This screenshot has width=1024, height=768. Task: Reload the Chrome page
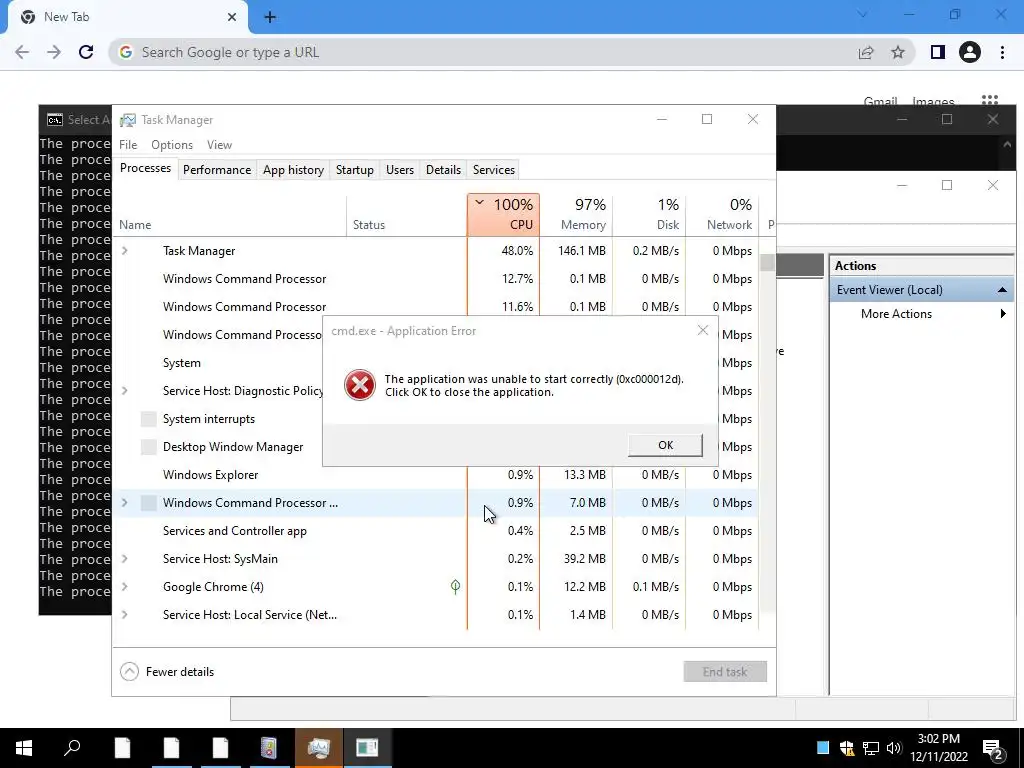[x=86, y=52]
